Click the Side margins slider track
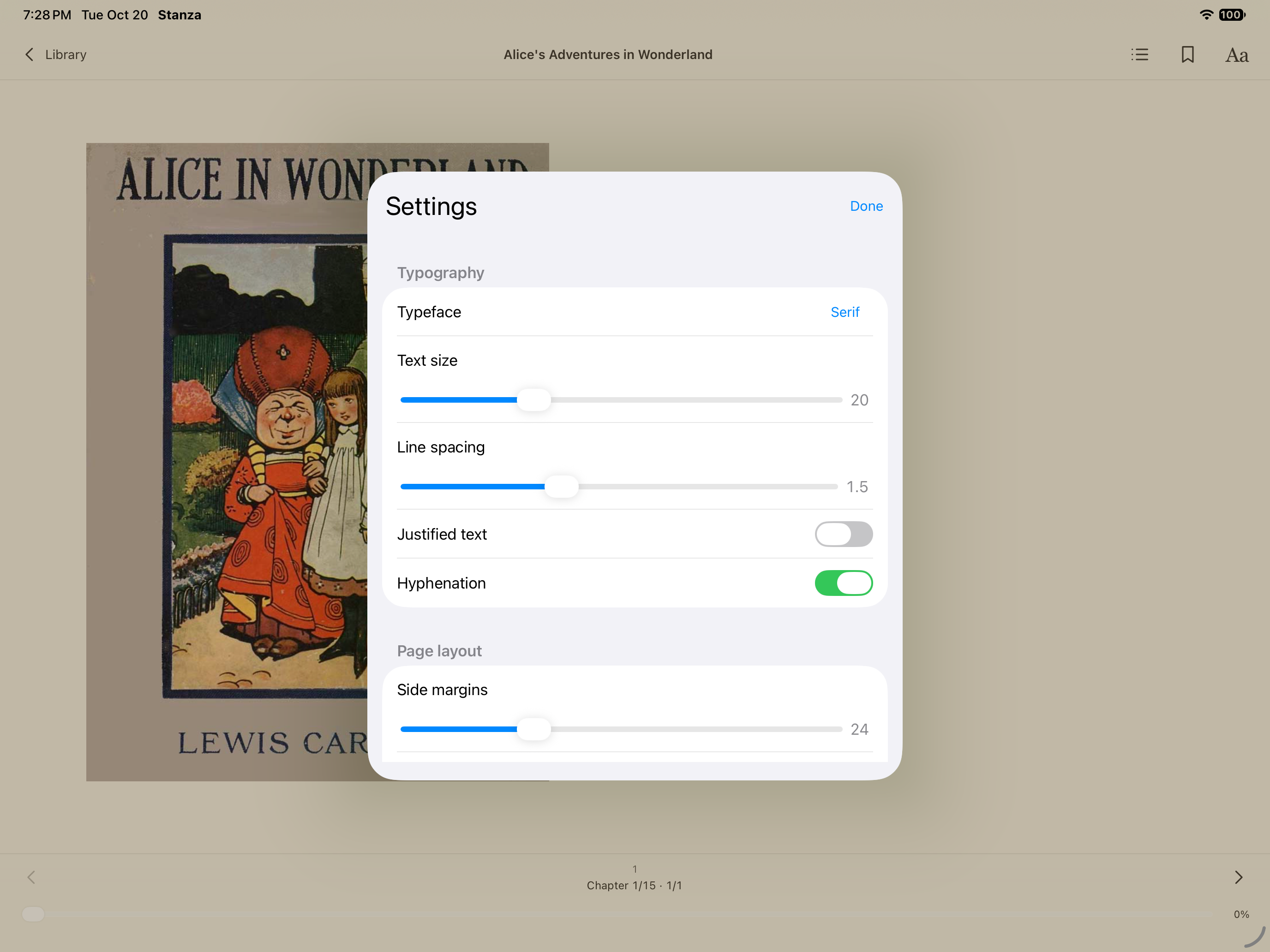Image resolution: width=1270 pixels, height=952 pixels. tap(621, 729)
